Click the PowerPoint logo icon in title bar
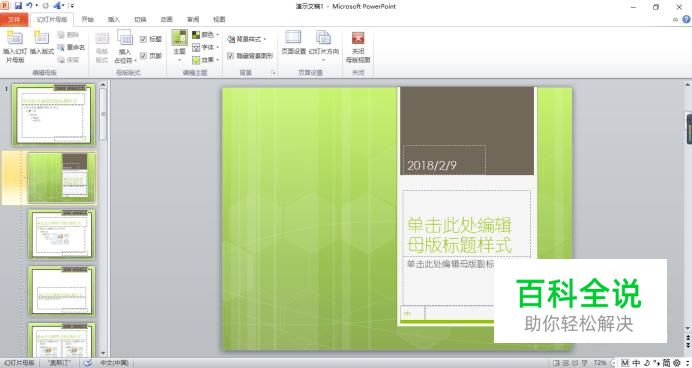Screen dimensions: 692x368 [4, 6]
